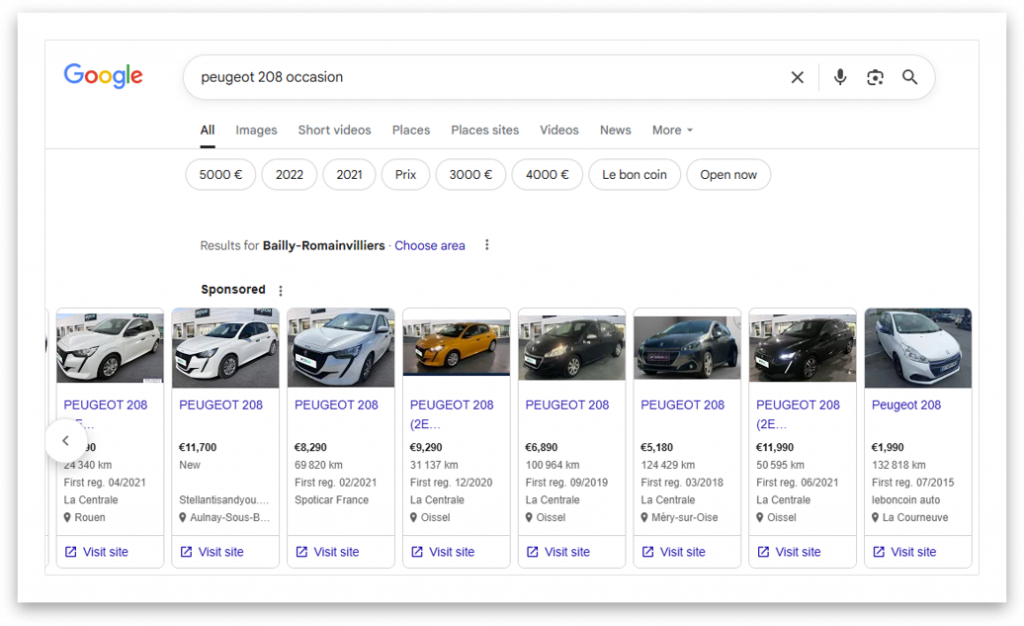Switch to the Images tab
Screen dimensions: 1024x626
click(x=256, y=130)
